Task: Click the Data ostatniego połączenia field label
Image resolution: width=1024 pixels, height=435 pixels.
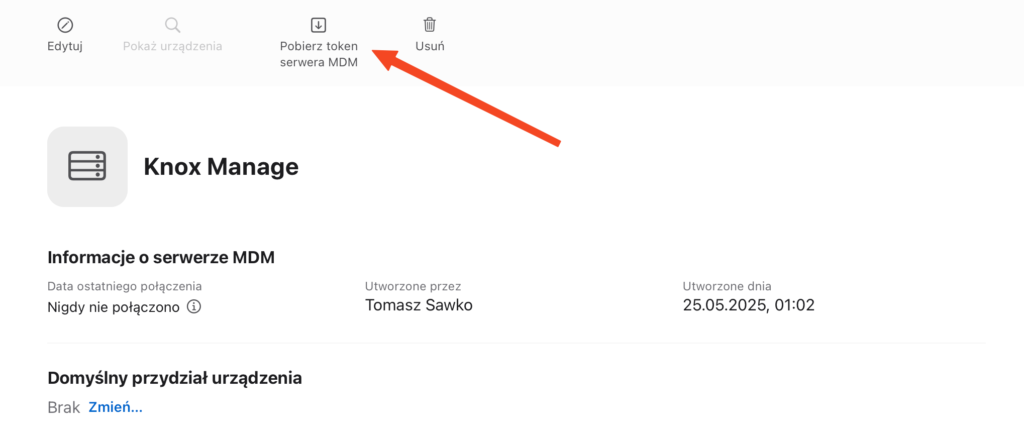Action: pyautogui.click(x=125, y=286)
